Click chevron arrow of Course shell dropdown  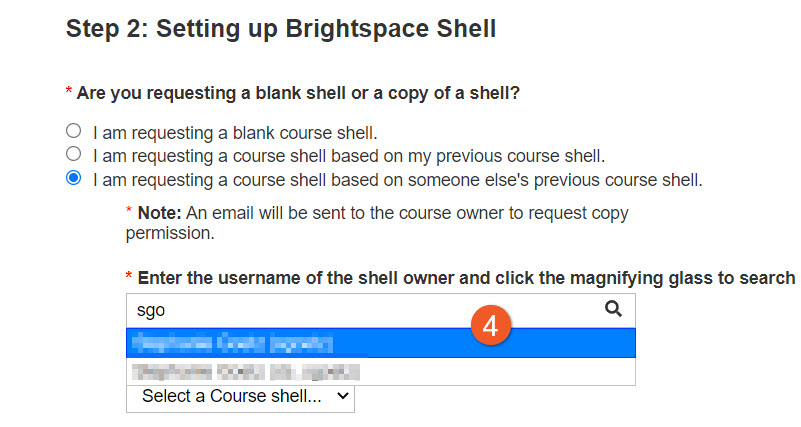pos(343,396)
